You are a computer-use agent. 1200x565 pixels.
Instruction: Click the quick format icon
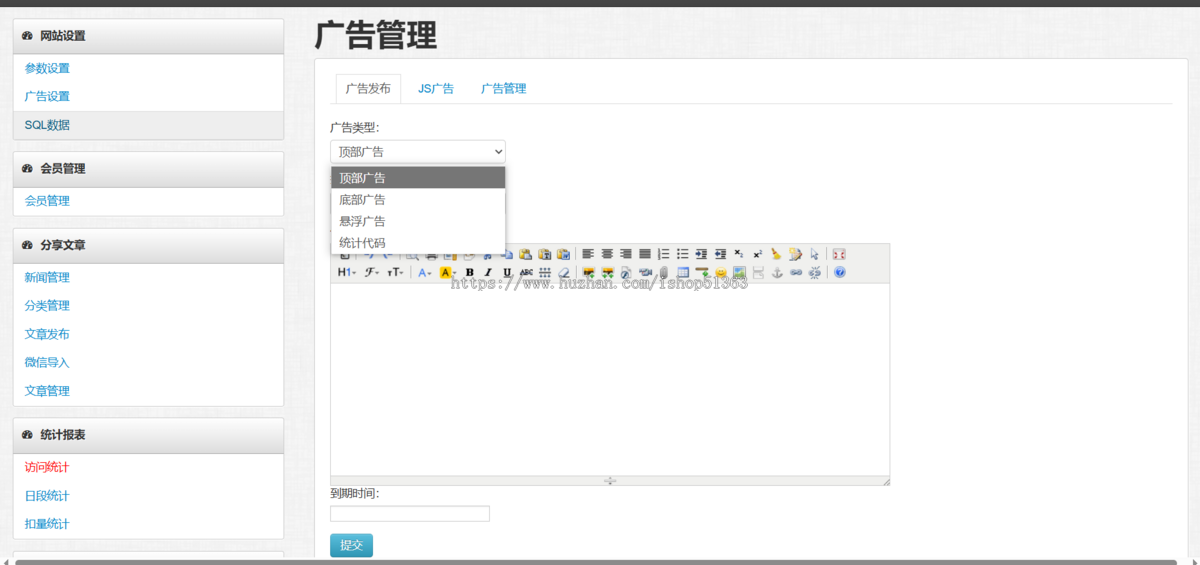coord(796,254)
